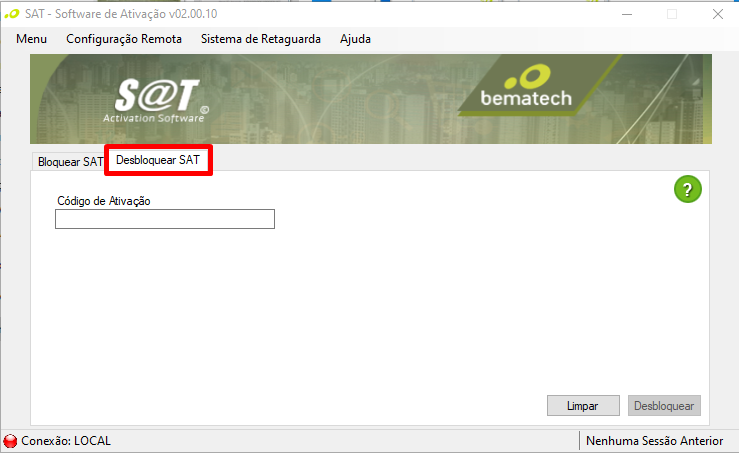
Task: Click the Conexão: LOCAL status text
Action: (x=66, y=441)
